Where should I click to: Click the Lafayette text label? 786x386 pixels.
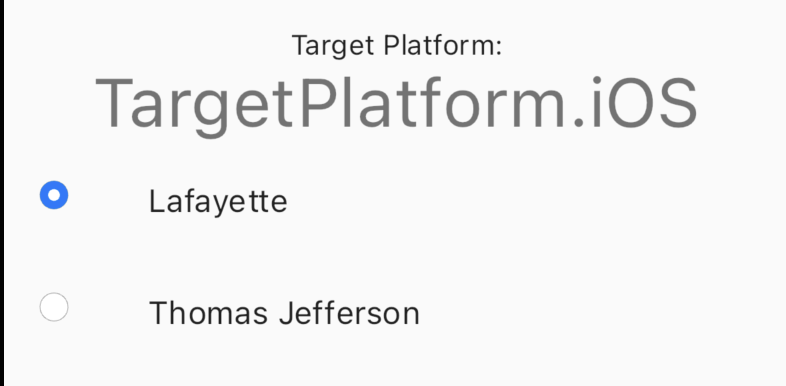(x=218, y=202)
